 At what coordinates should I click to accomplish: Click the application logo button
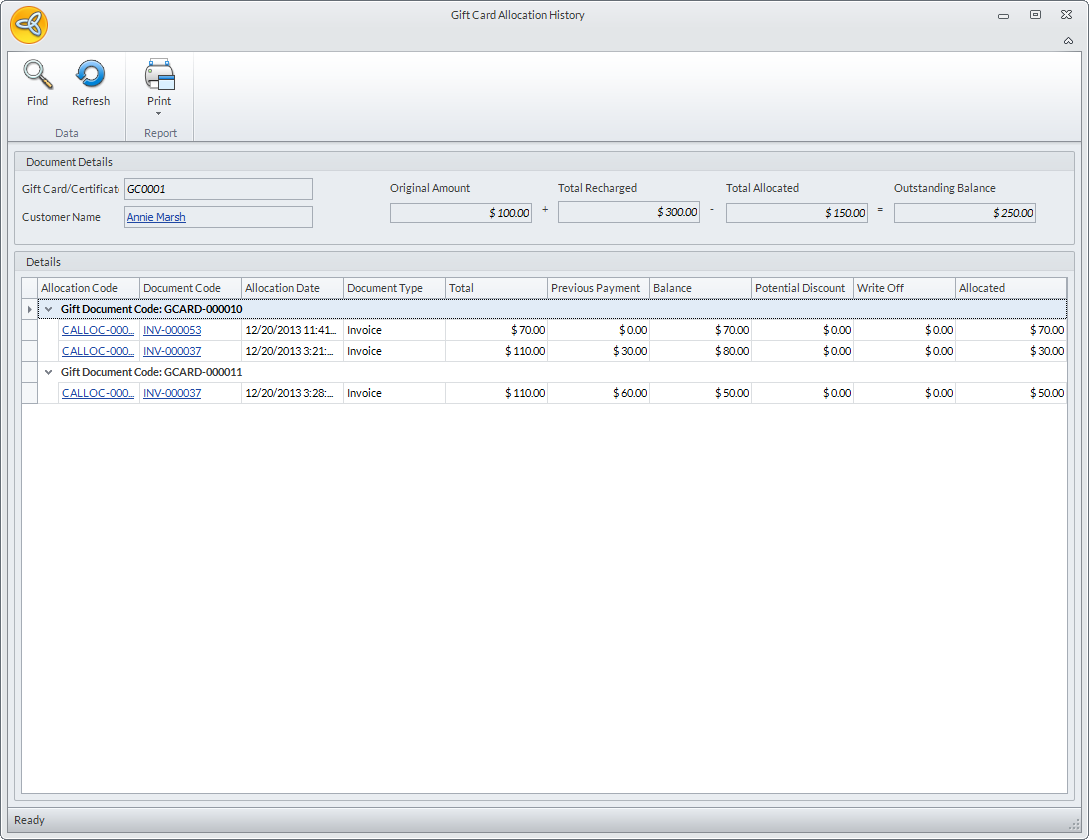coord(29,25)
